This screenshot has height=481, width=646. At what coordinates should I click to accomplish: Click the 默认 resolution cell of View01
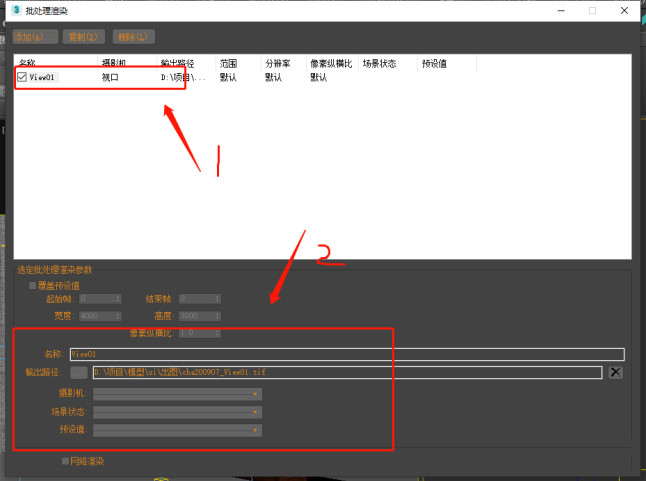[x=274, y=77]
